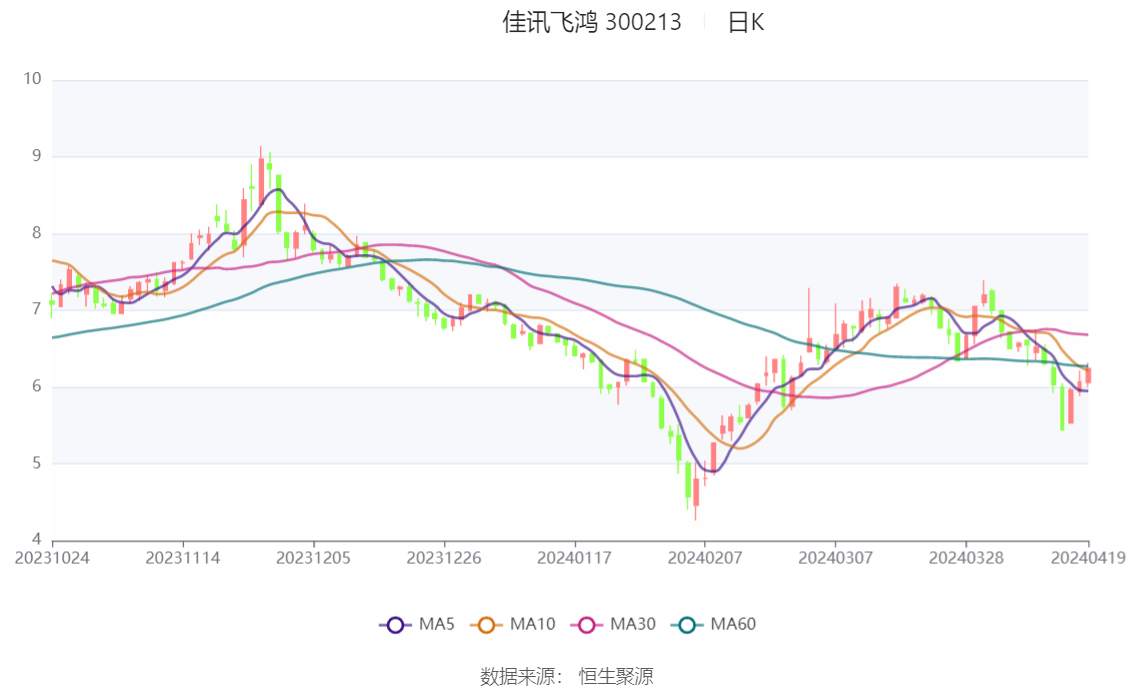Toggle MA30 series using its text label
The image size is (1134, 689).
click(x=633, y=625)
